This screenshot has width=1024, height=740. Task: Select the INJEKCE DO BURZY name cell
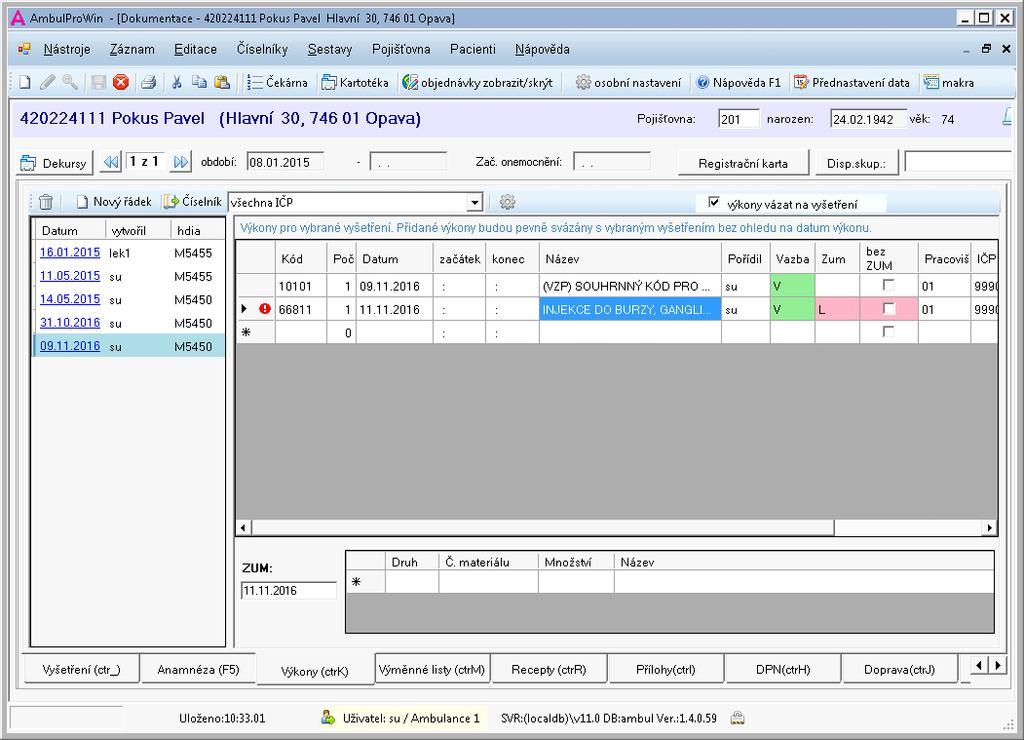[630, 309]
